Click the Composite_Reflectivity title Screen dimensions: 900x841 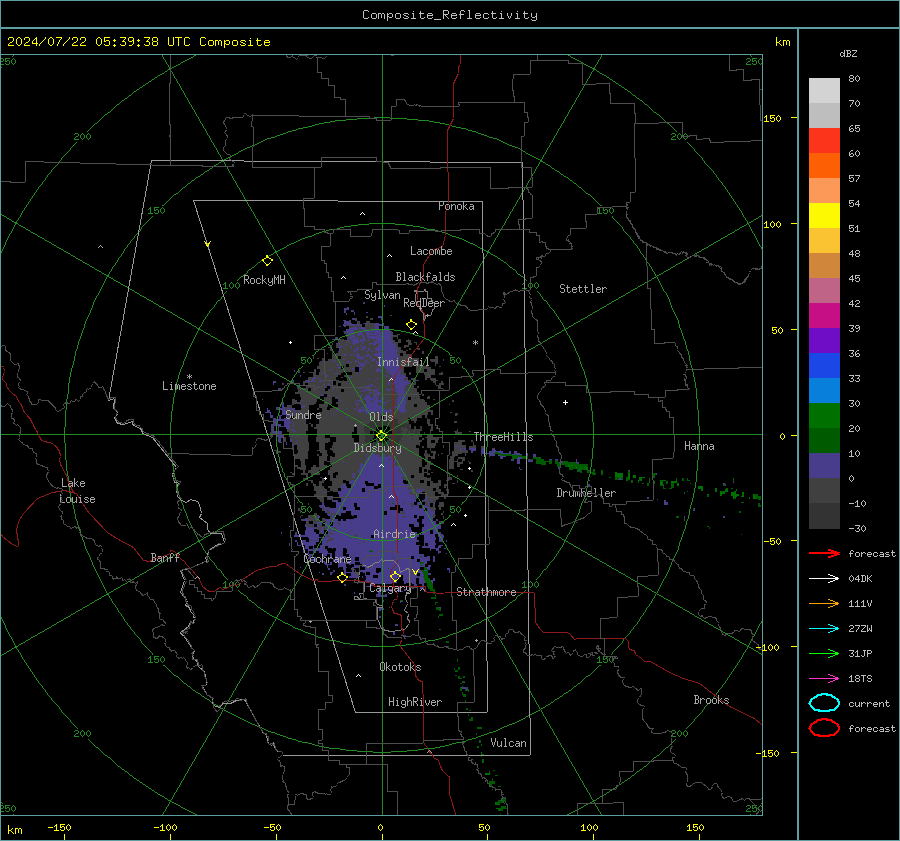pos(450,15)
